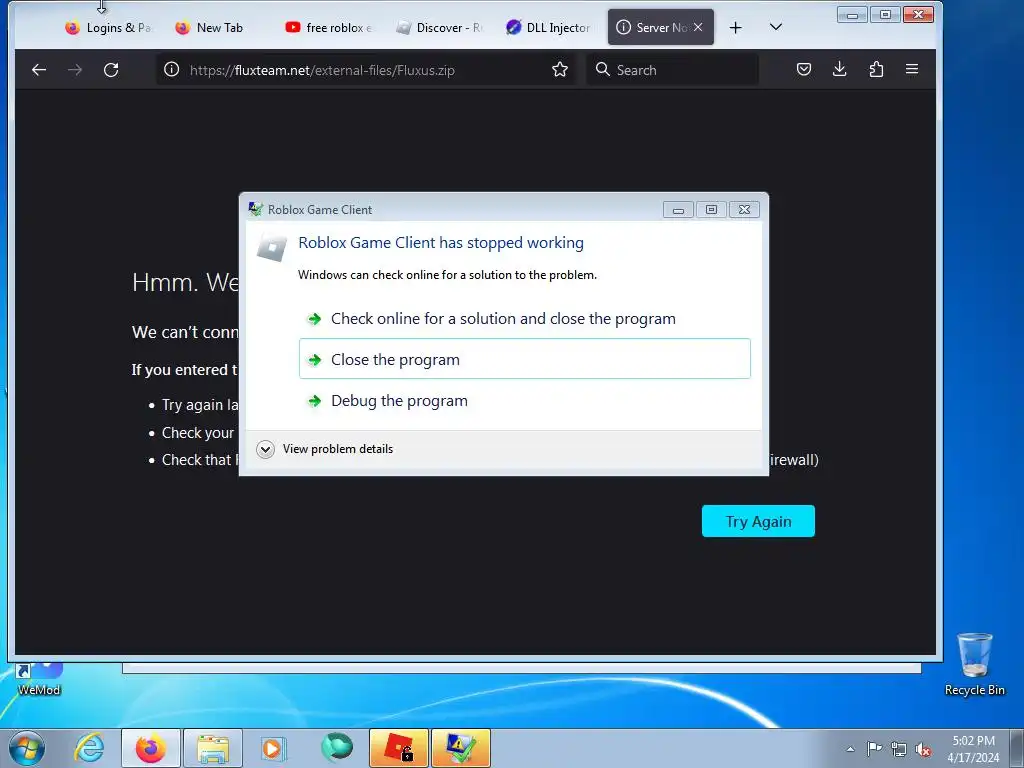
Task: Click the muted volume tray icon
Action: pos(923,749)
